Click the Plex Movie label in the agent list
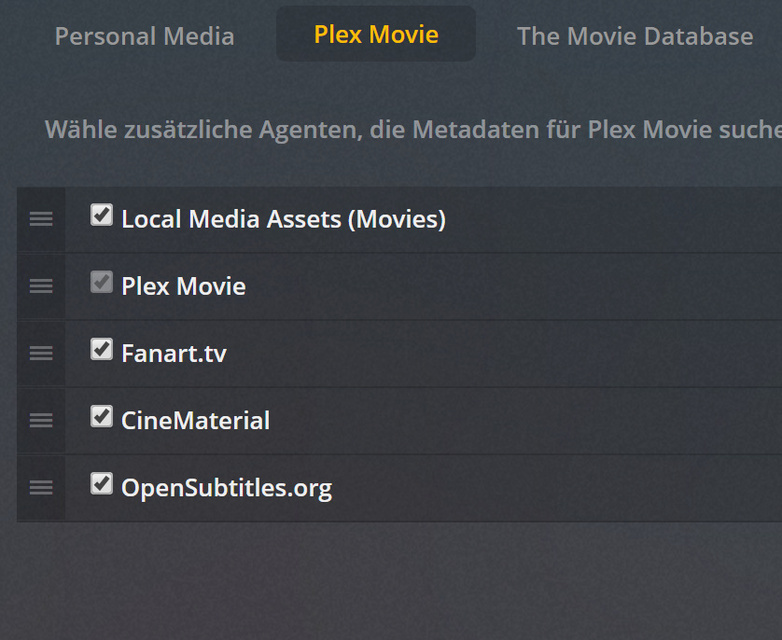The image size is (782, 640). coord(183,286)
